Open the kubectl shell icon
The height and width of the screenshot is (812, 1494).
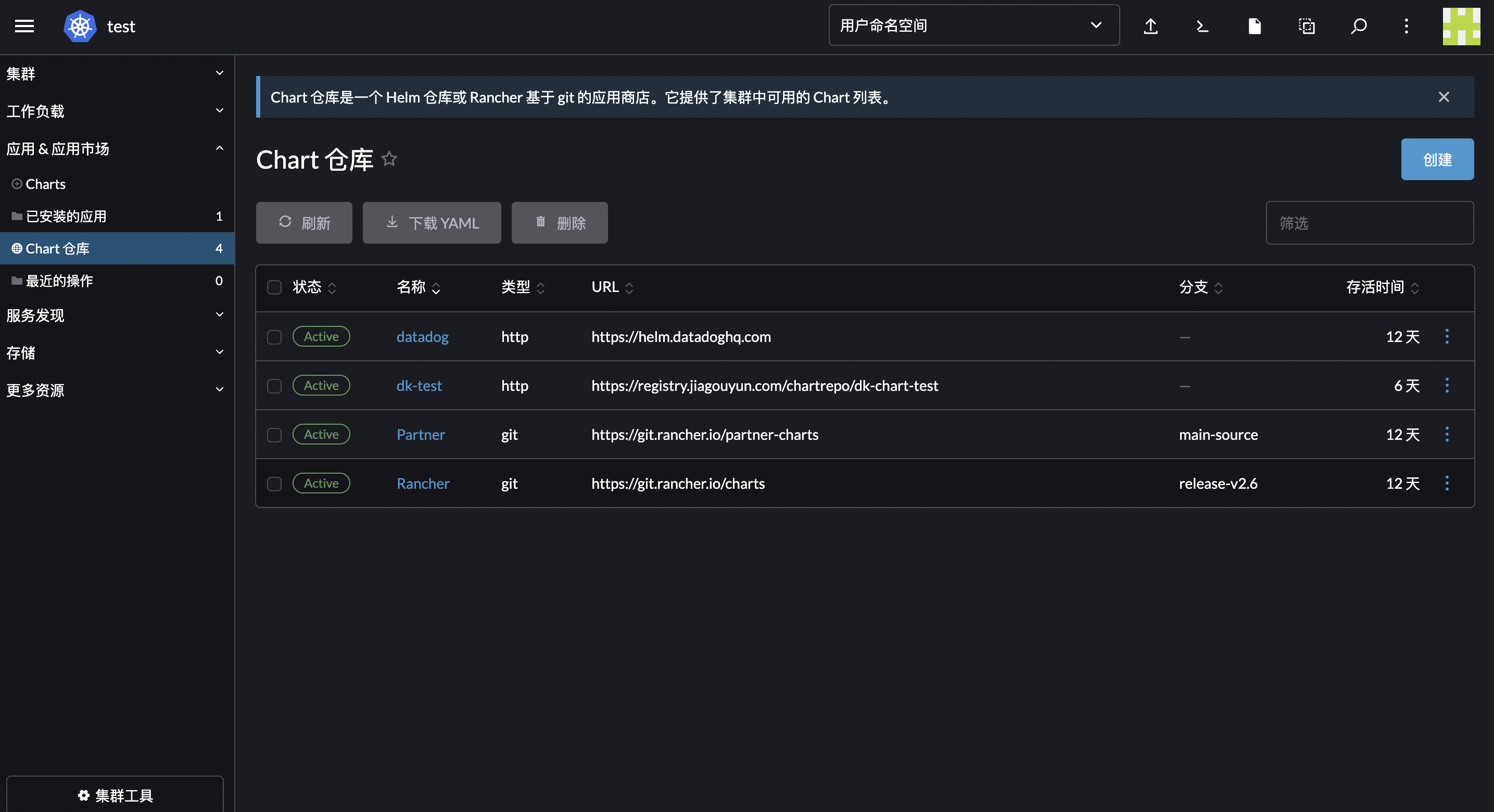1203,26
